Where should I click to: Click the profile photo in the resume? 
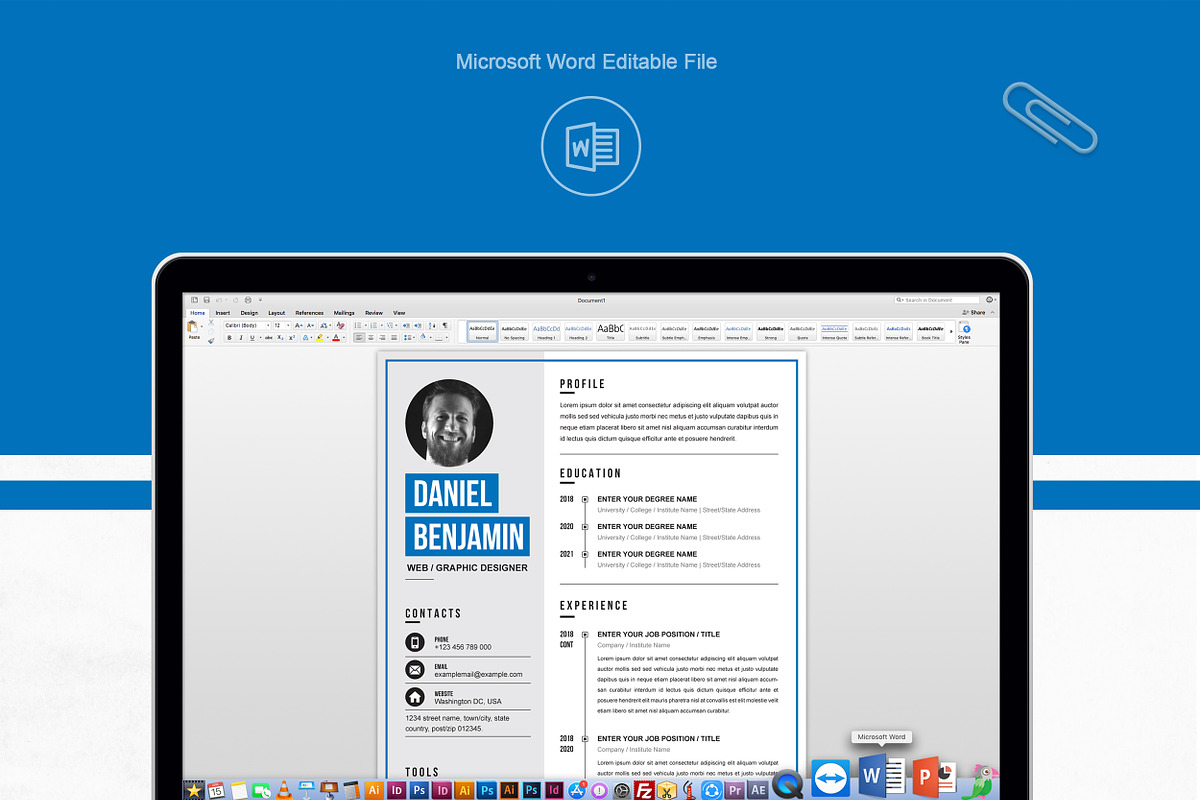point(449,423)
